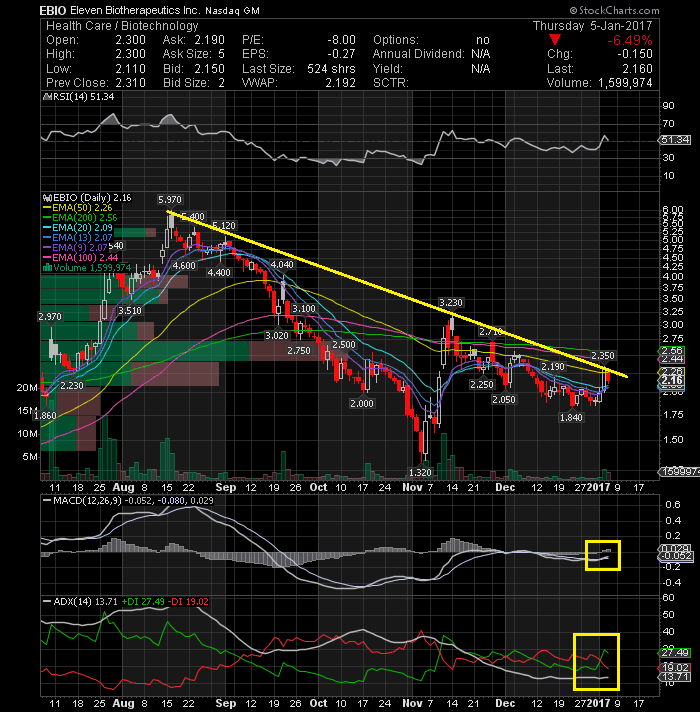Image resolution: width=700 pixels, height=712 pixels.
Task: Click the Last value 2.160 in header
Action: tap(637, 69)
